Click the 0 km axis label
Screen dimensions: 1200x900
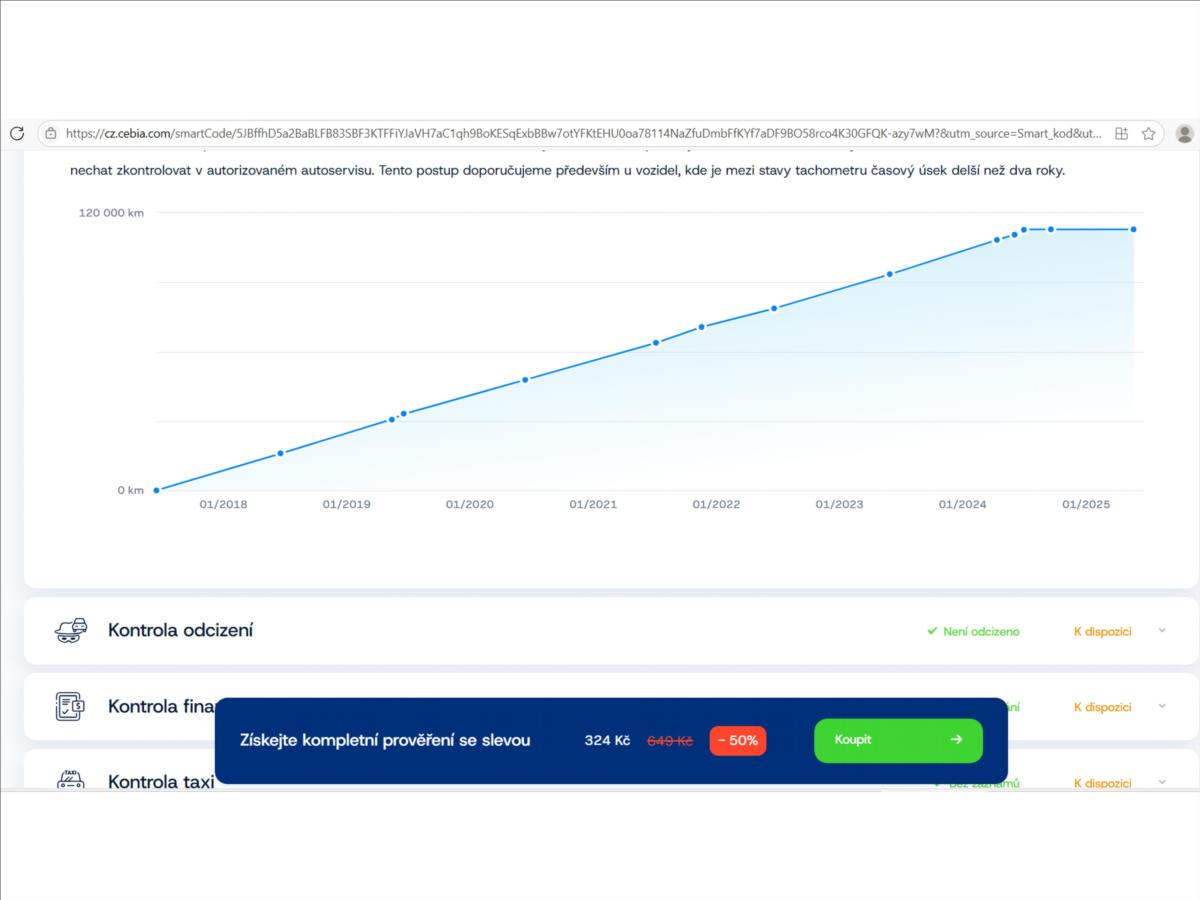click(131, 490)
